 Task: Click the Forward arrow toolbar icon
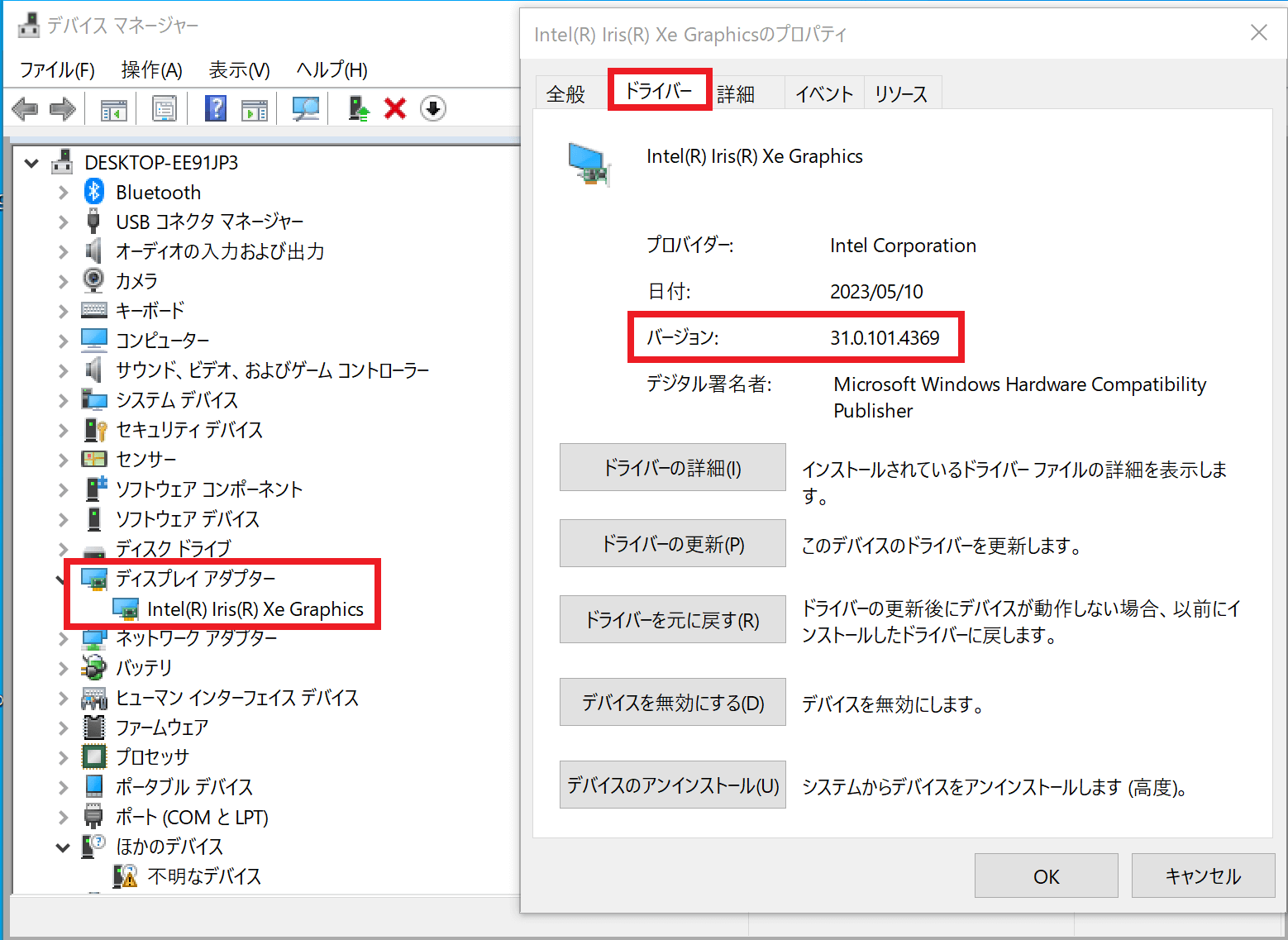pos(63,108)
